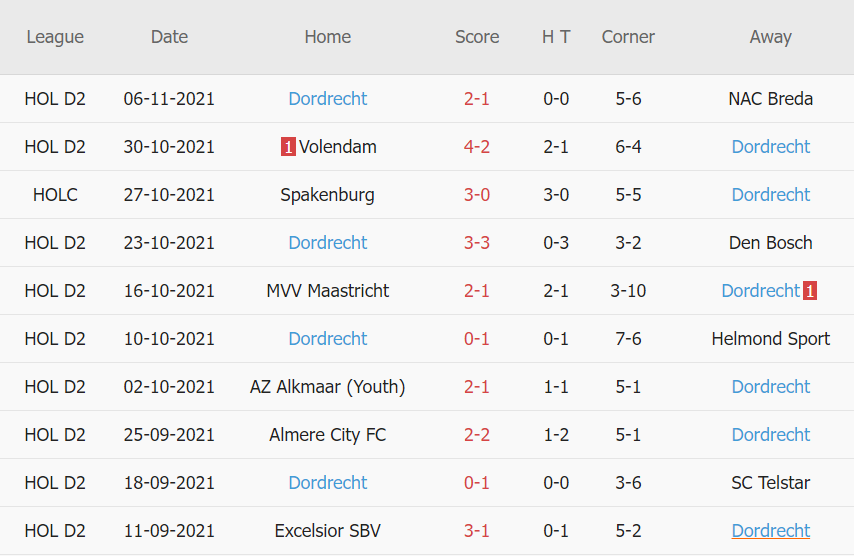Click the 4-2 score in the Volendam row
854x556 pixels.
pyautogui.click(x=477, y=147)
